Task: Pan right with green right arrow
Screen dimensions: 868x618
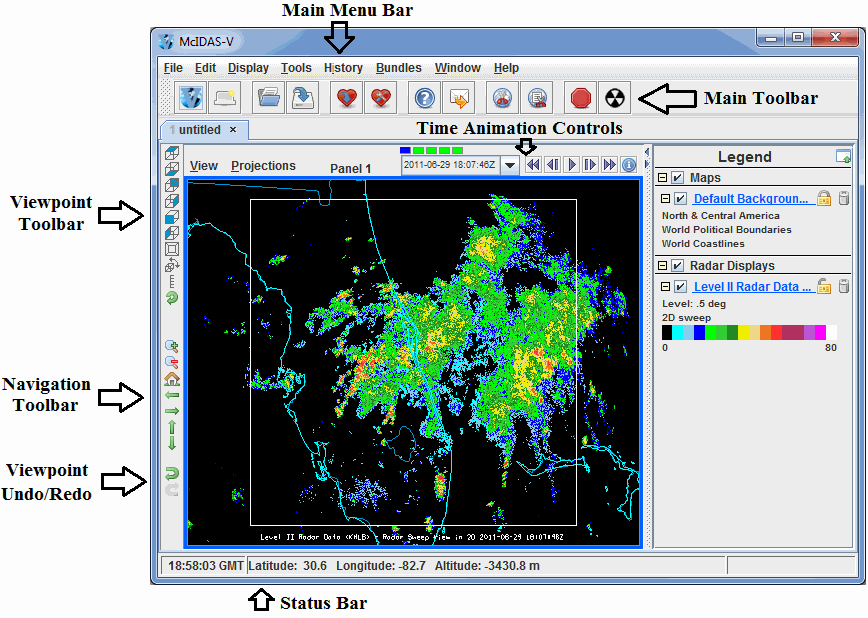Action: pyautogui.click(x=172, y=411)
